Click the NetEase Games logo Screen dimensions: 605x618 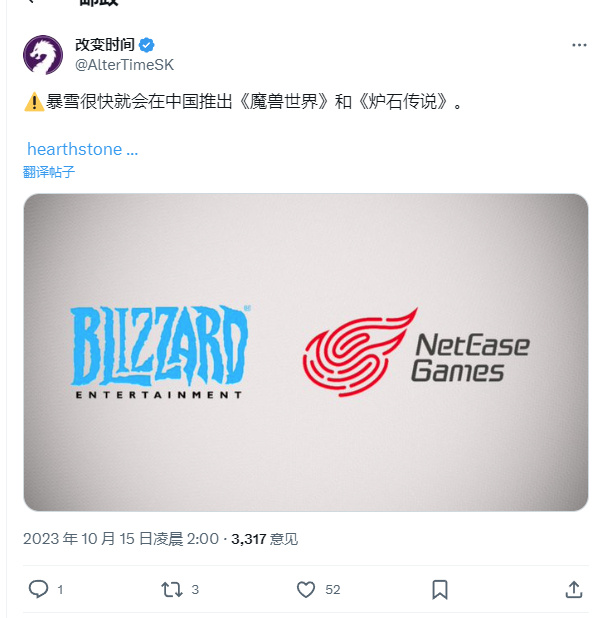[x=416, y=352]
